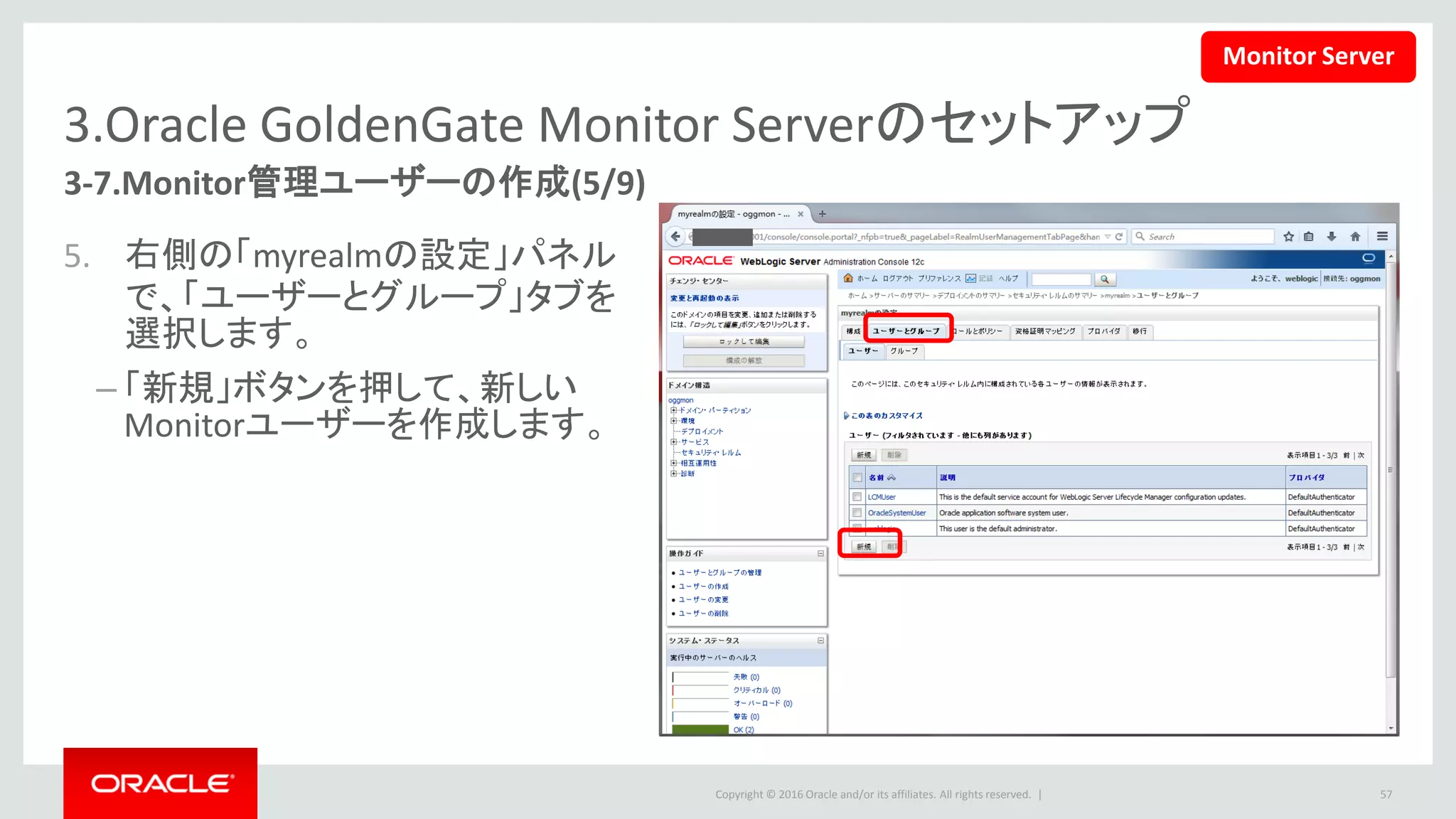Click 削除 button above the users table

(x=894, y=455)
